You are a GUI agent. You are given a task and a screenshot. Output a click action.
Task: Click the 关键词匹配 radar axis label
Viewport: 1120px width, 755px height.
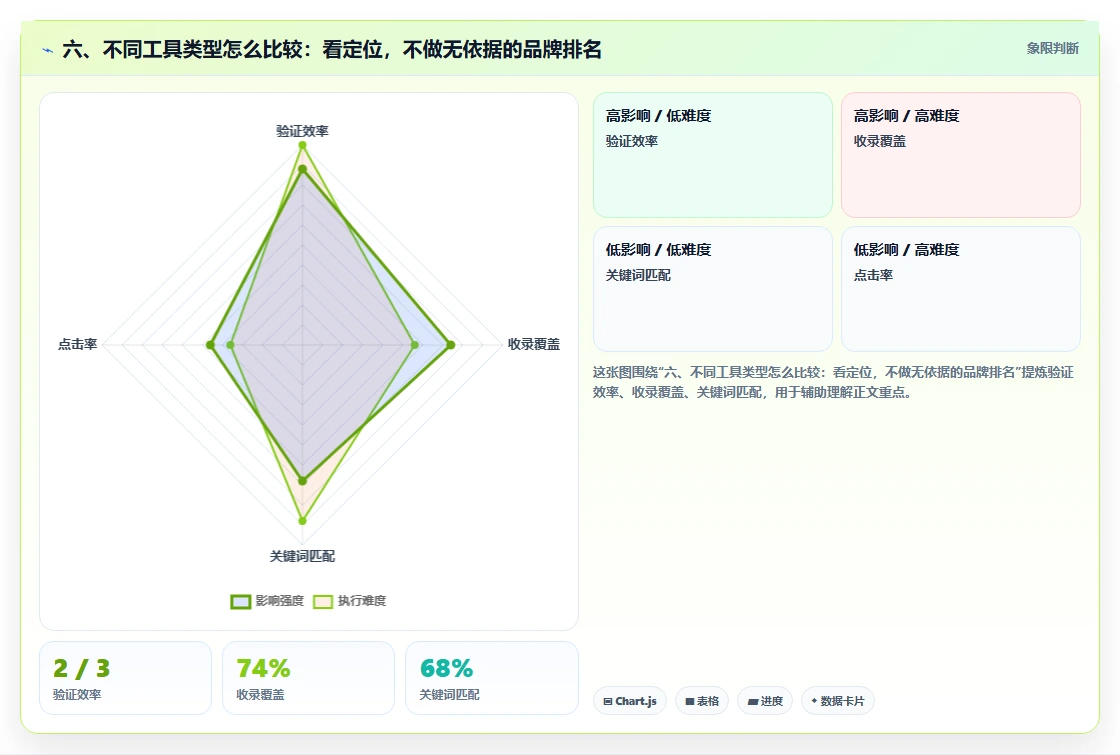(x=302, y=556)
